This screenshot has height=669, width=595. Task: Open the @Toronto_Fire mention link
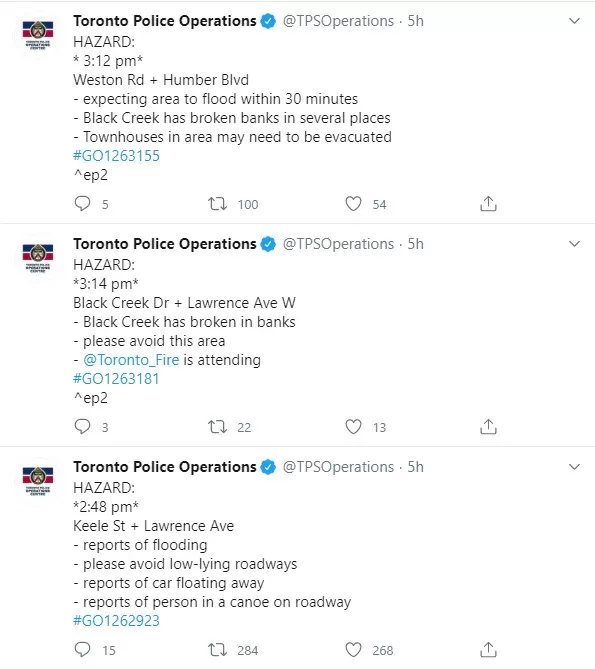pyautogui.click(x=131, y=360)
